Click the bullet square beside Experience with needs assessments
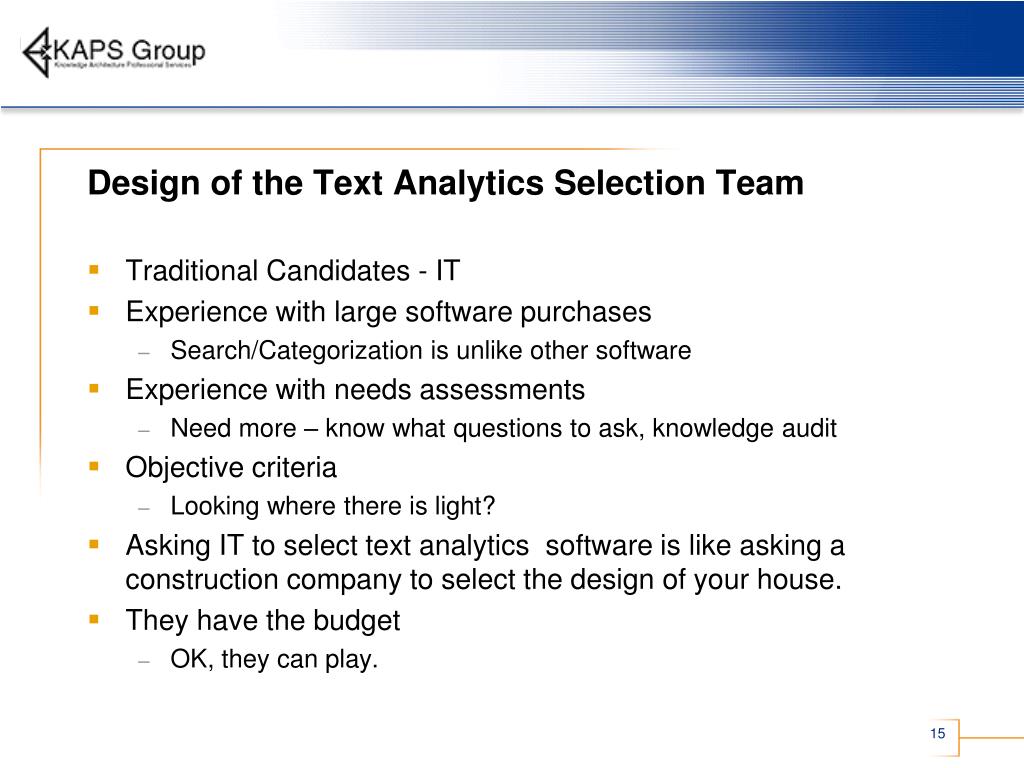 (94, 389)
